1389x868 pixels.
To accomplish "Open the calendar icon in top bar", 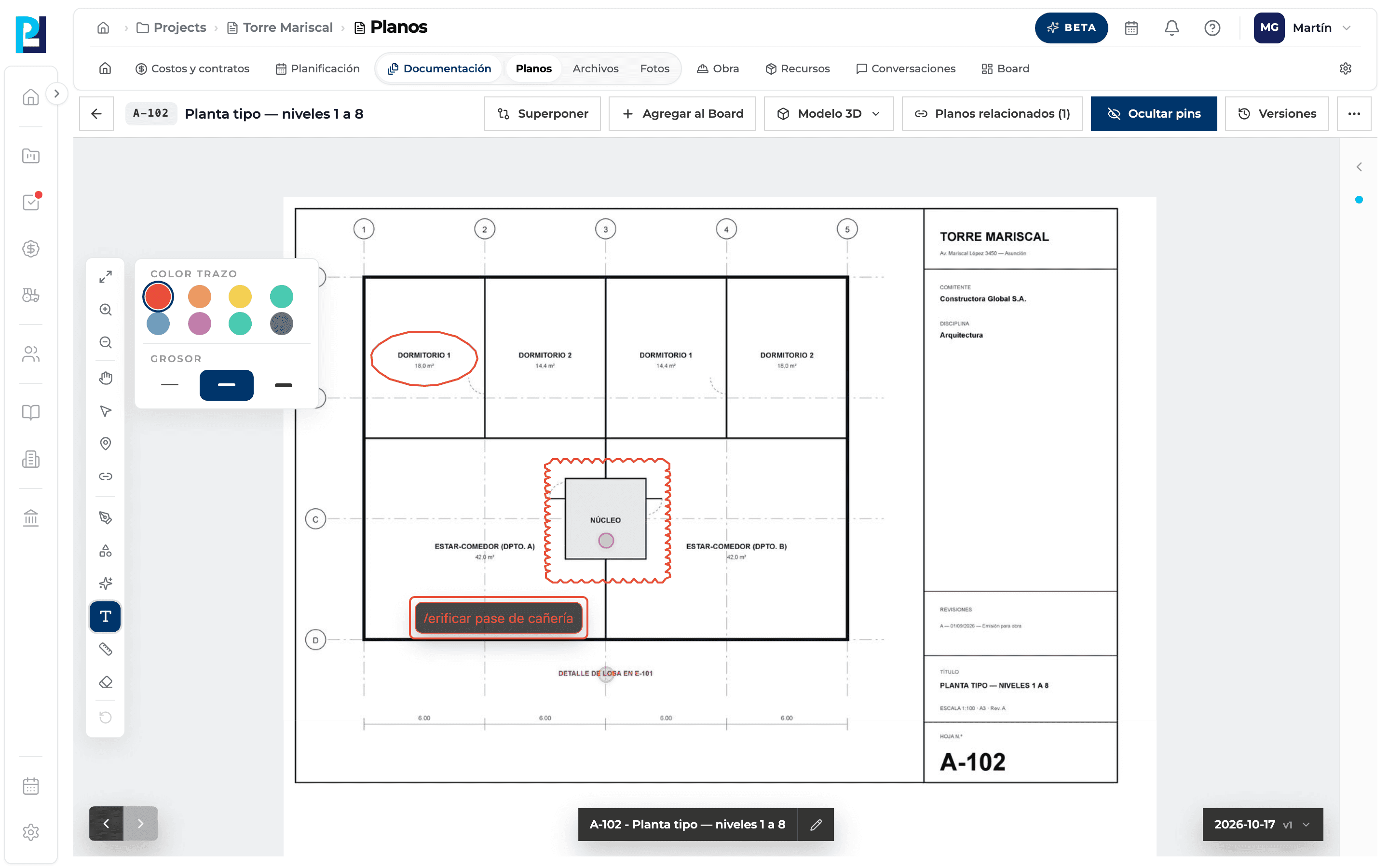I will tap(1130, 27).
